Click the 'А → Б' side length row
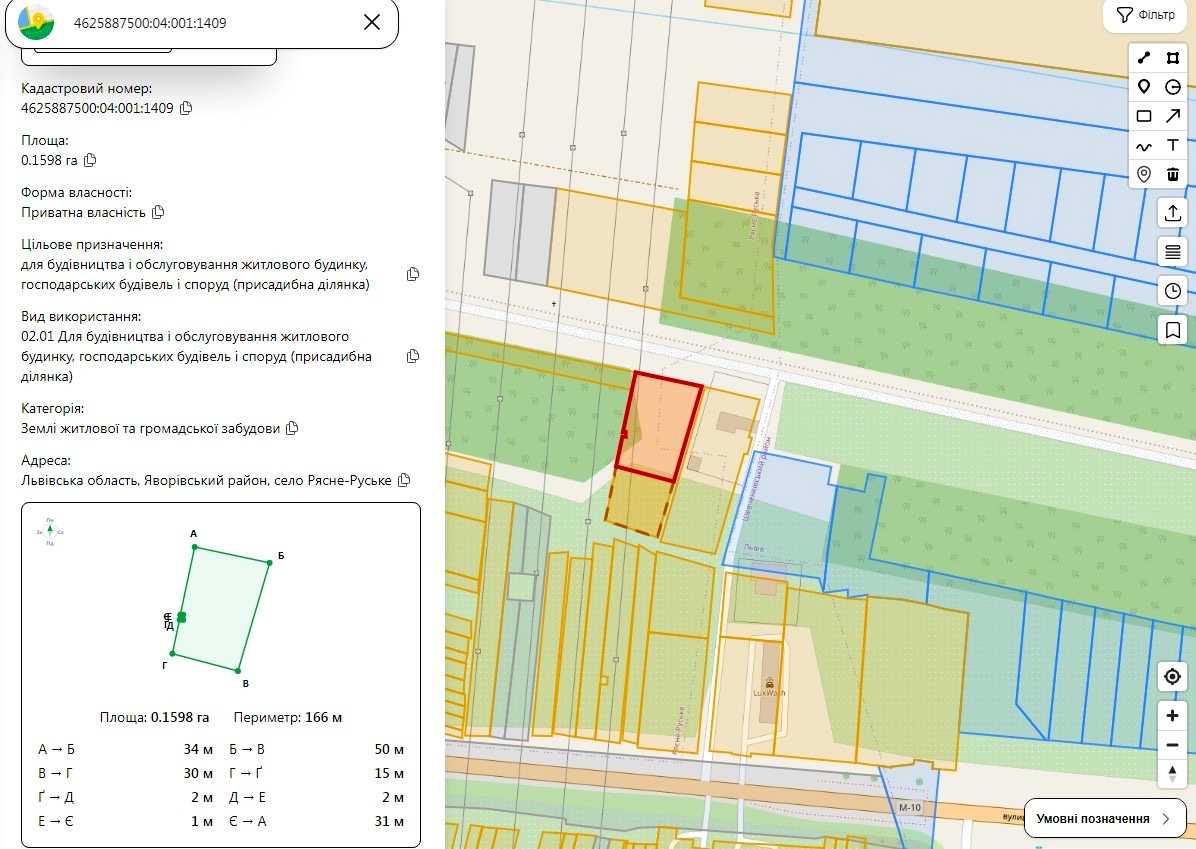This screenshot has height=849, width=1196. 126,749
